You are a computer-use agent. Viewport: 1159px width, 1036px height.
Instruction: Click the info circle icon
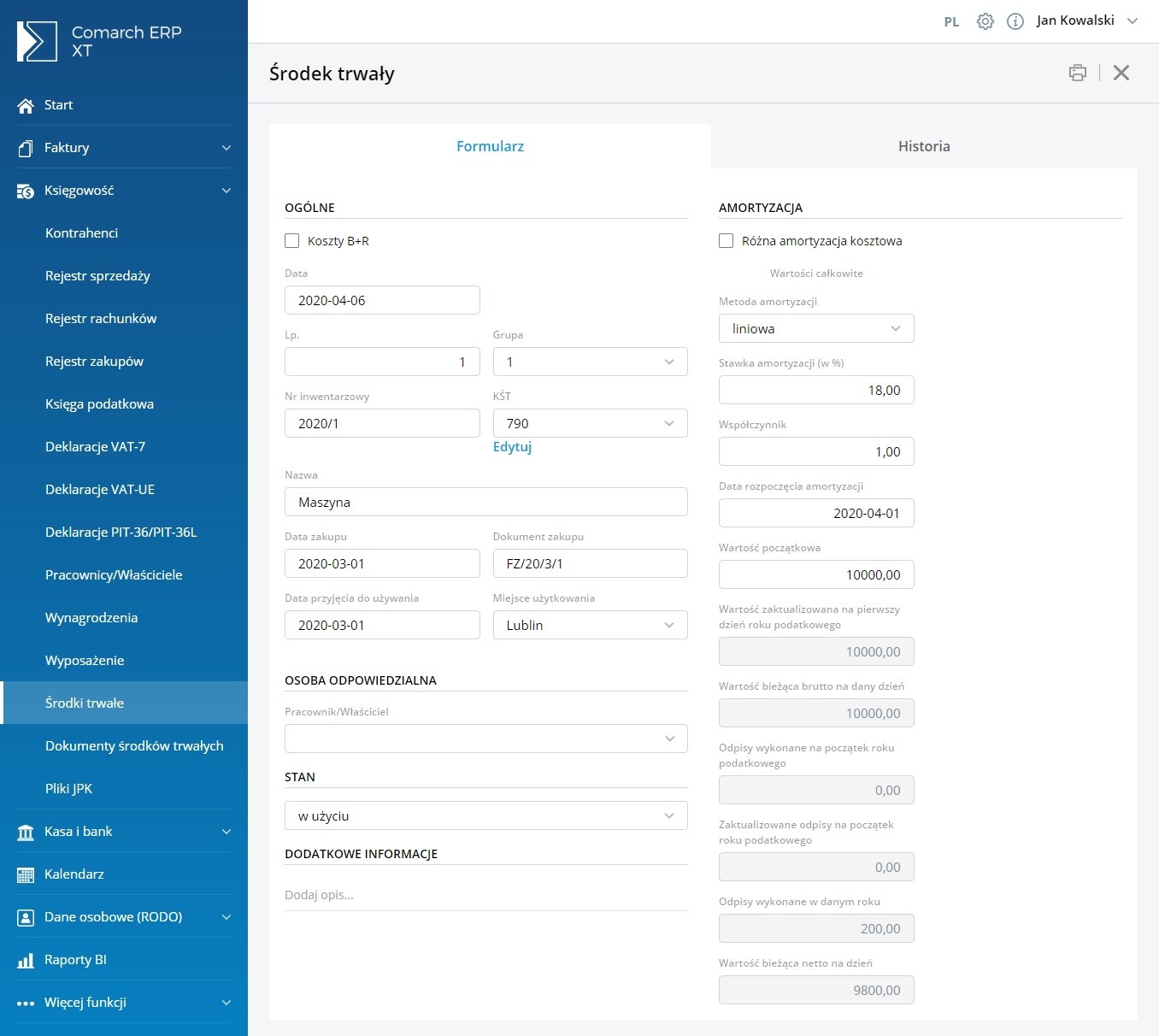[x=1015, y=21]
